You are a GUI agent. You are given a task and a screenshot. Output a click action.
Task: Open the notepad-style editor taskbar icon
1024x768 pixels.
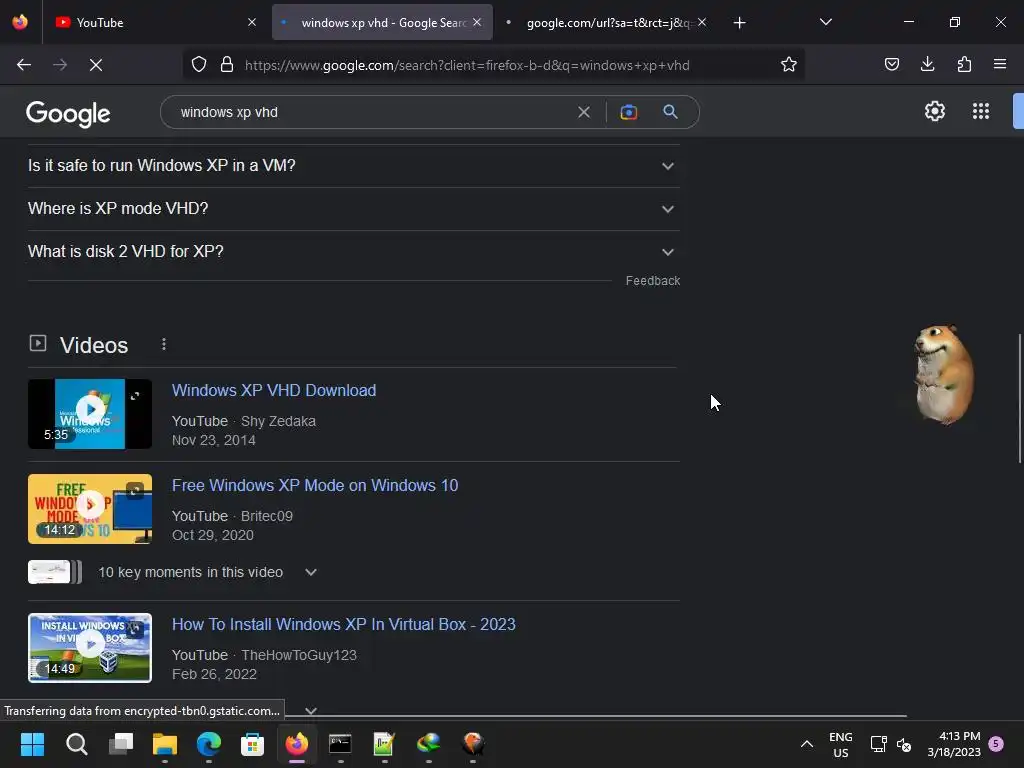pyautogui.click(x=384, y=743)
